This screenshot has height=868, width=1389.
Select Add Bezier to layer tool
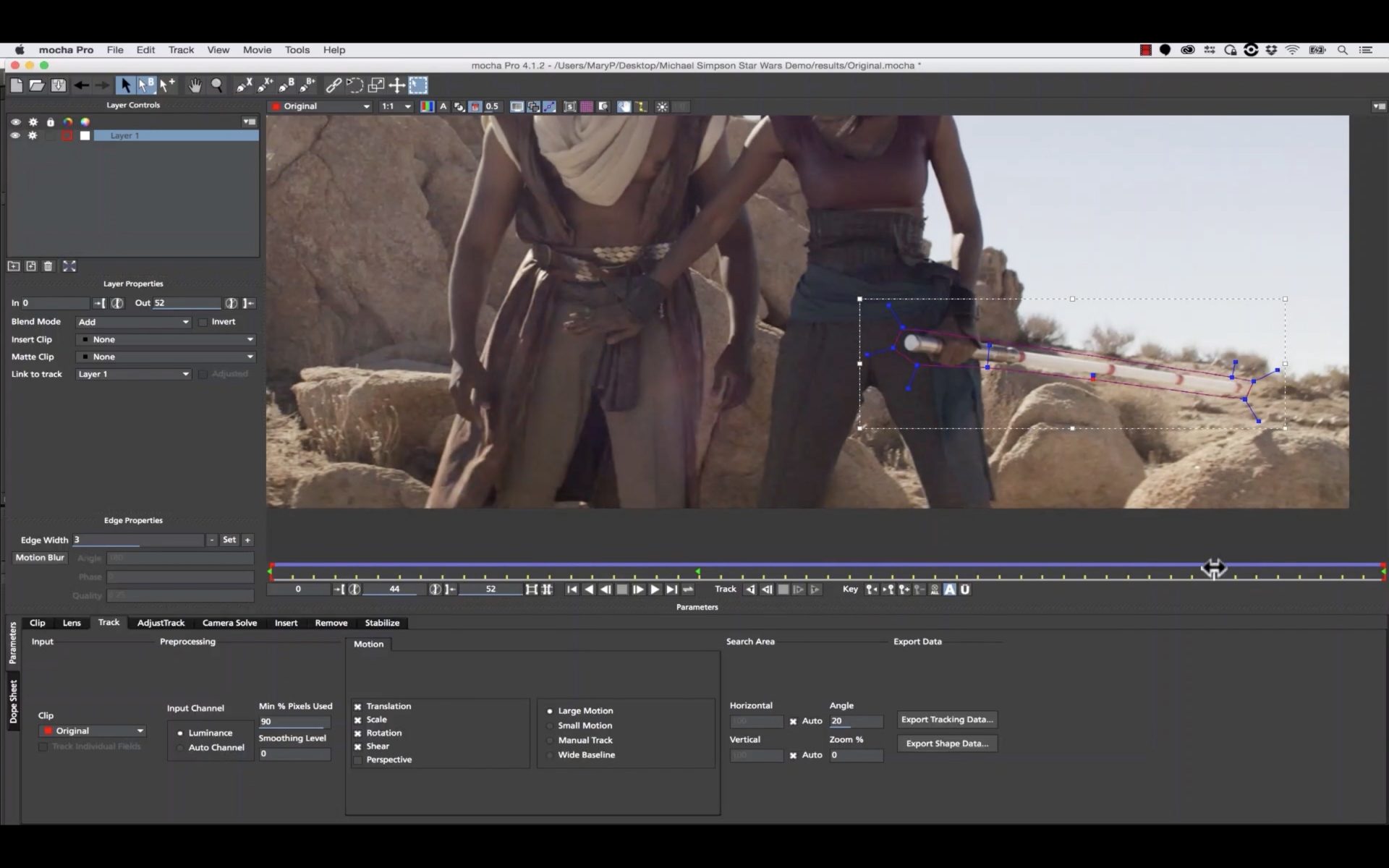(x=307, y=85)
